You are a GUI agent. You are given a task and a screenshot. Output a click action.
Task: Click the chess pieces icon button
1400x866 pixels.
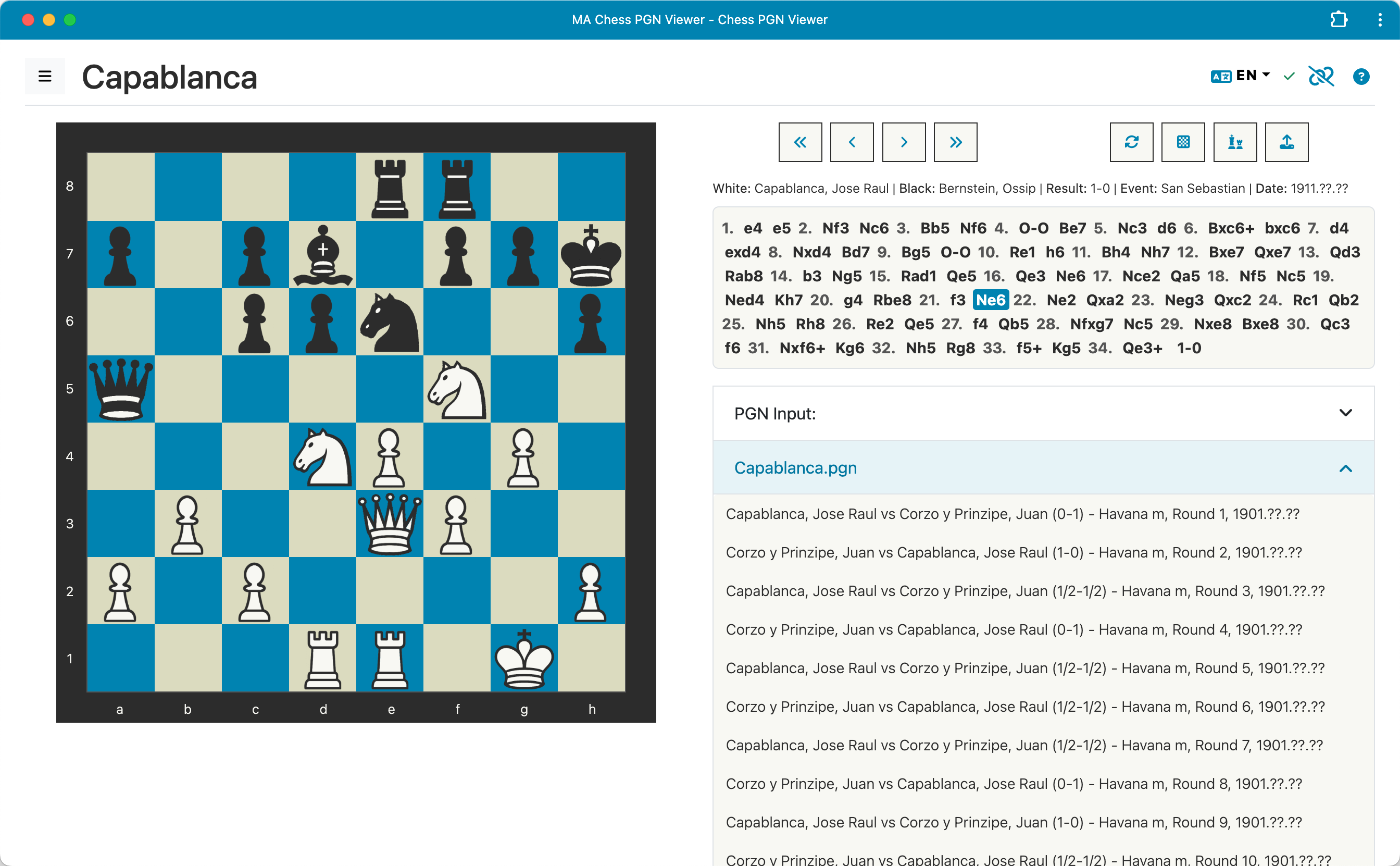pyautogui.click(x=1234, y=142)
